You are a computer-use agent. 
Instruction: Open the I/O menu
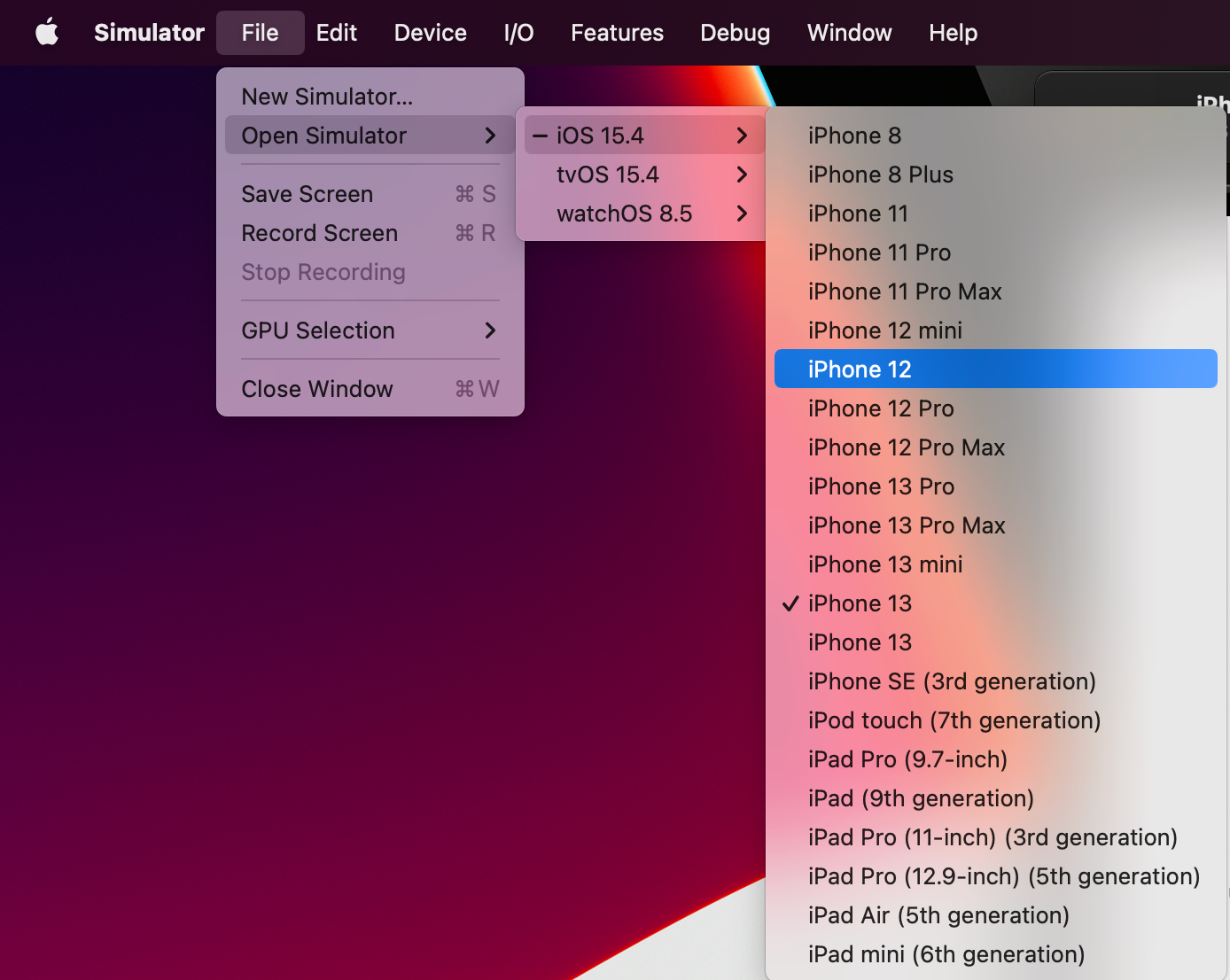point(518,33)
